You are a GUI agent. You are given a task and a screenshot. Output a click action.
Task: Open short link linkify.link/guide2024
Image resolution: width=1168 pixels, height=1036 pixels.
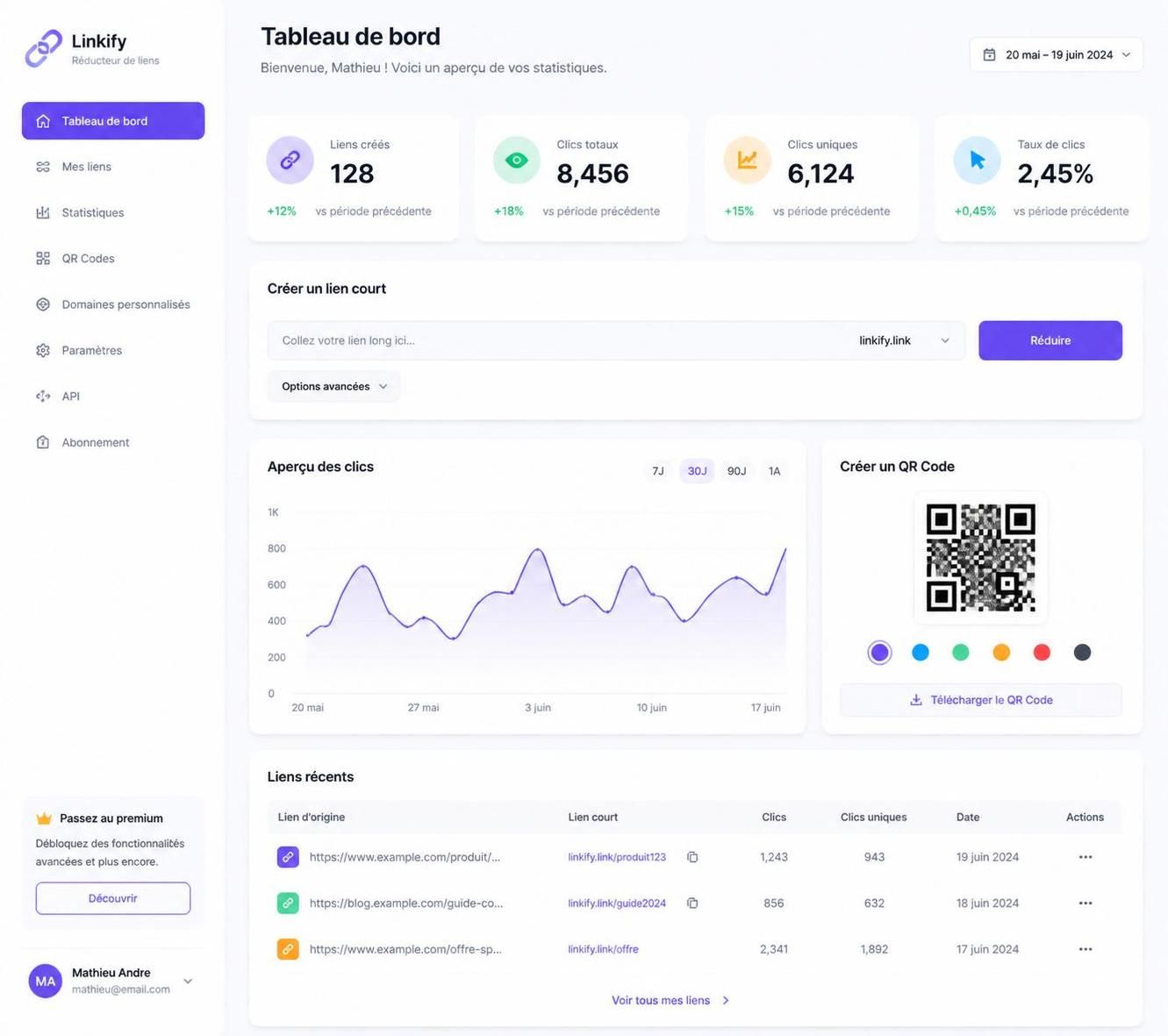click(x=617, y=903)
